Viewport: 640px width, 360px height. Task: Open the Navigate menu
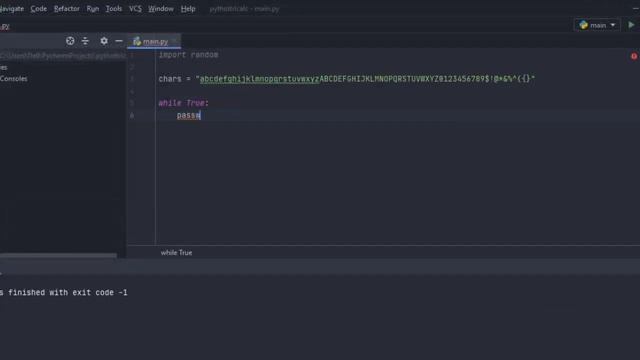tap(12, 9)
